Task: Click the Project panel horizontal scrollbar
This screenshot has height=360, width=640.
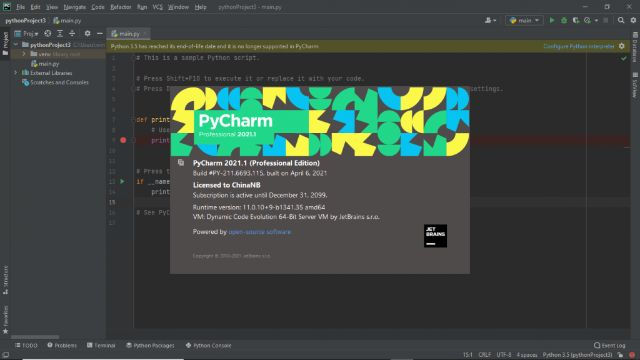Action: (x=35, y=337)
